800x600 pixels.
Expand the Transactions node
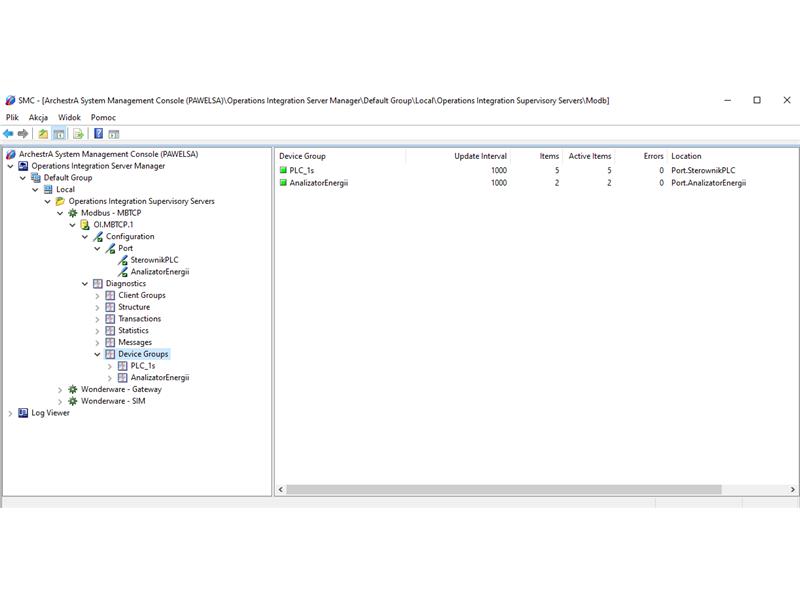pos(97,319)
